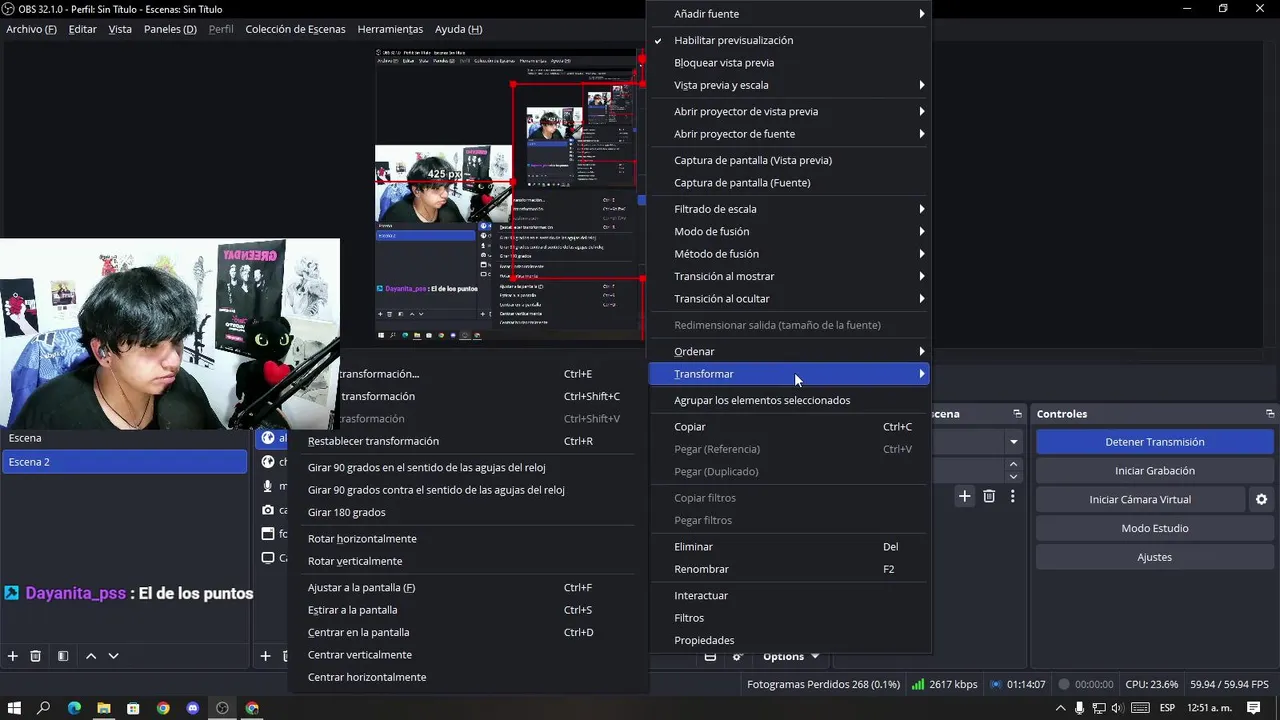Move scene up with the Scenes up arrow
The height and width of the screenshot is (720, 1280).
91,656
